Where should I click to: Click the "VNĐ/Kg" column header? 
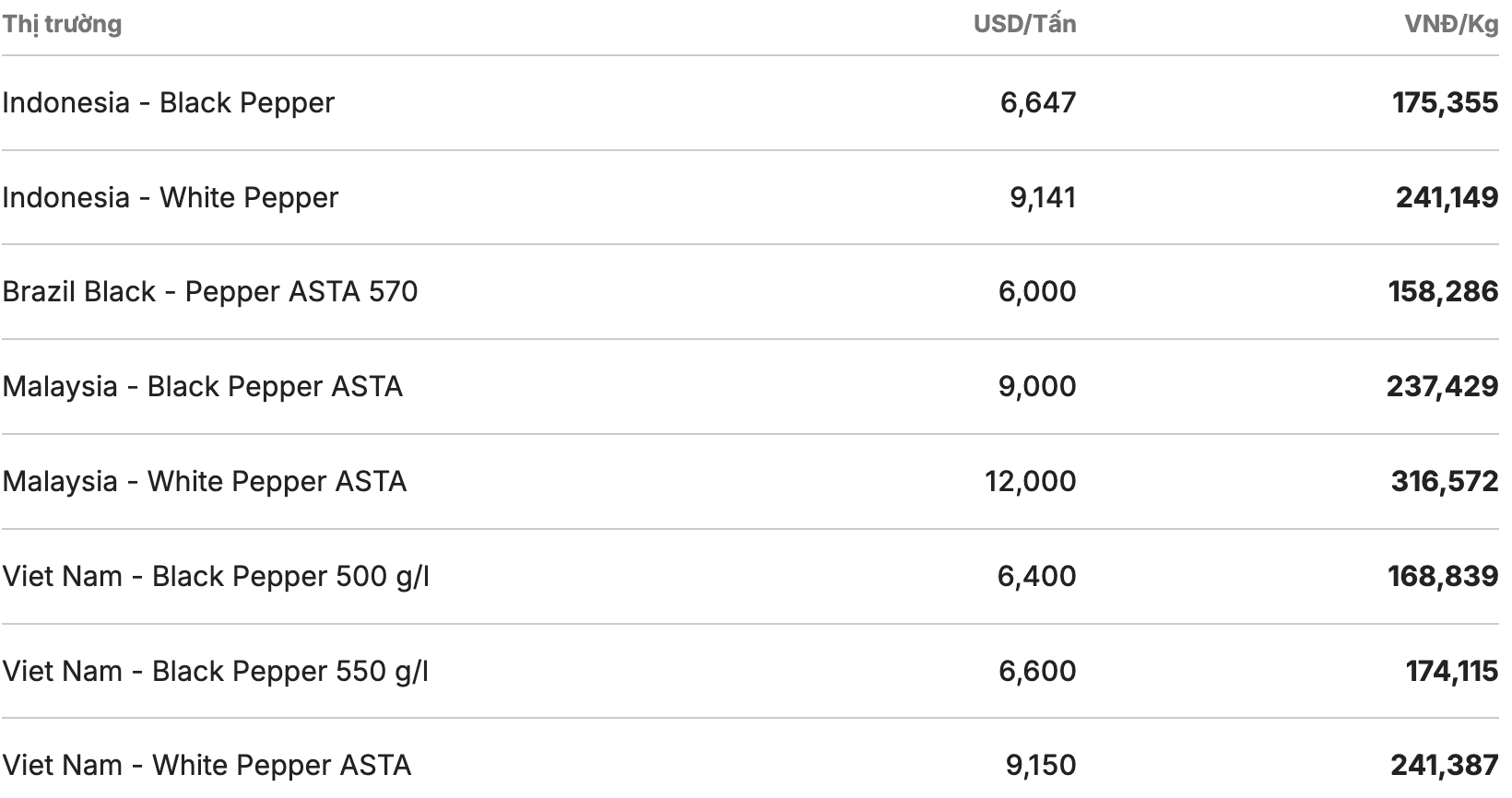click(x=1451, y=24)
